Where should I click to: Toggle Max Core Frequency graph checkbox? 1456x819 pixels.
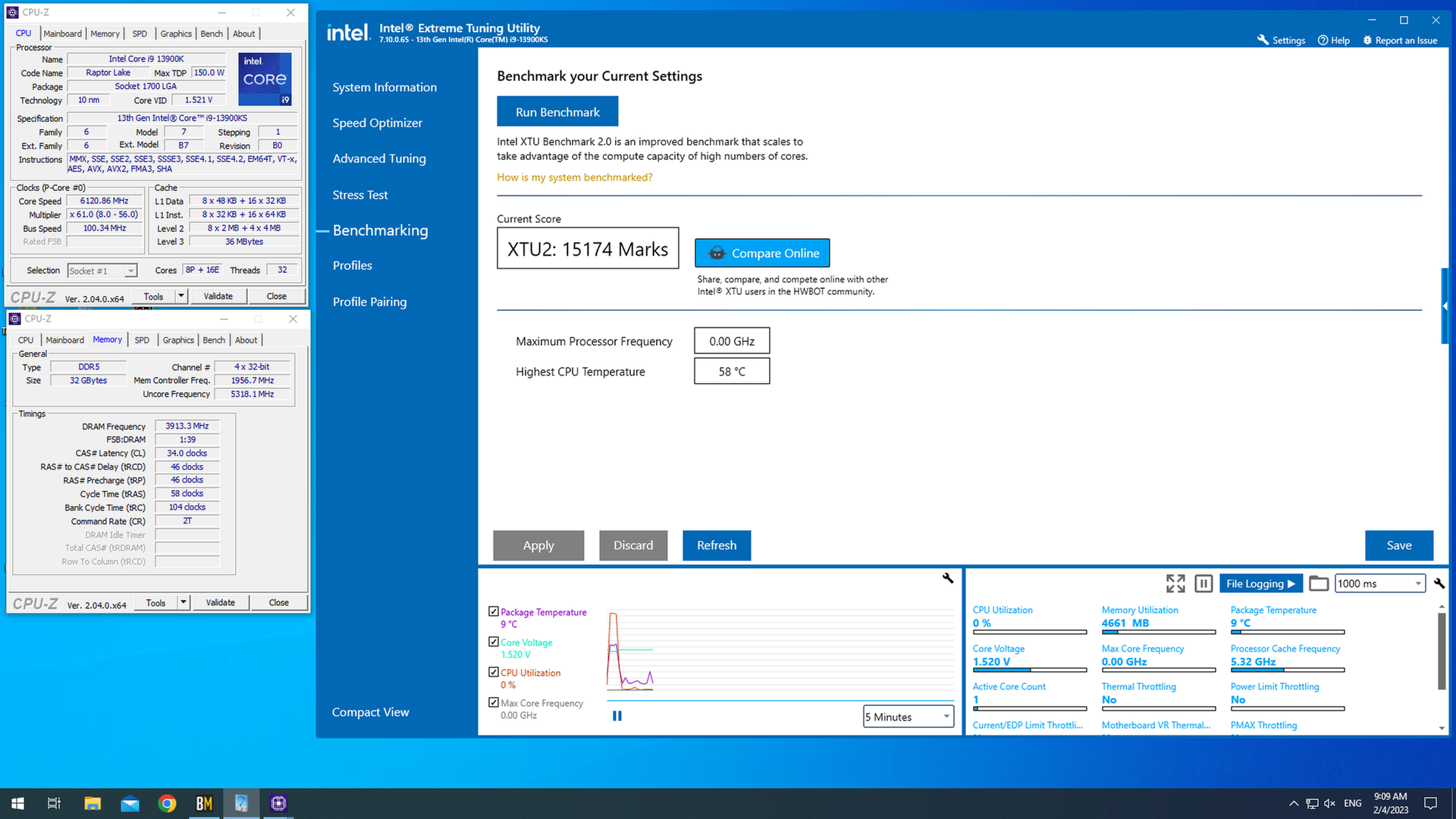pyautogui.click(x=494, y=702)
